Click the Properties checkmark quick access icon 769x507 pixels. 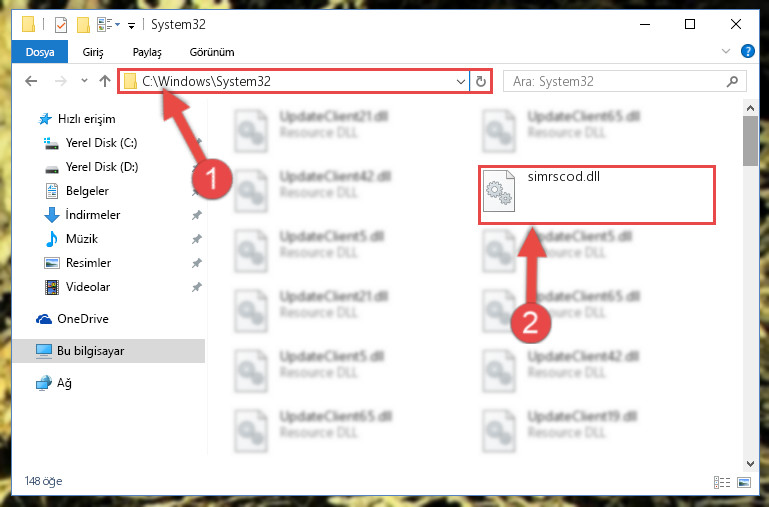tap(61, 25)
